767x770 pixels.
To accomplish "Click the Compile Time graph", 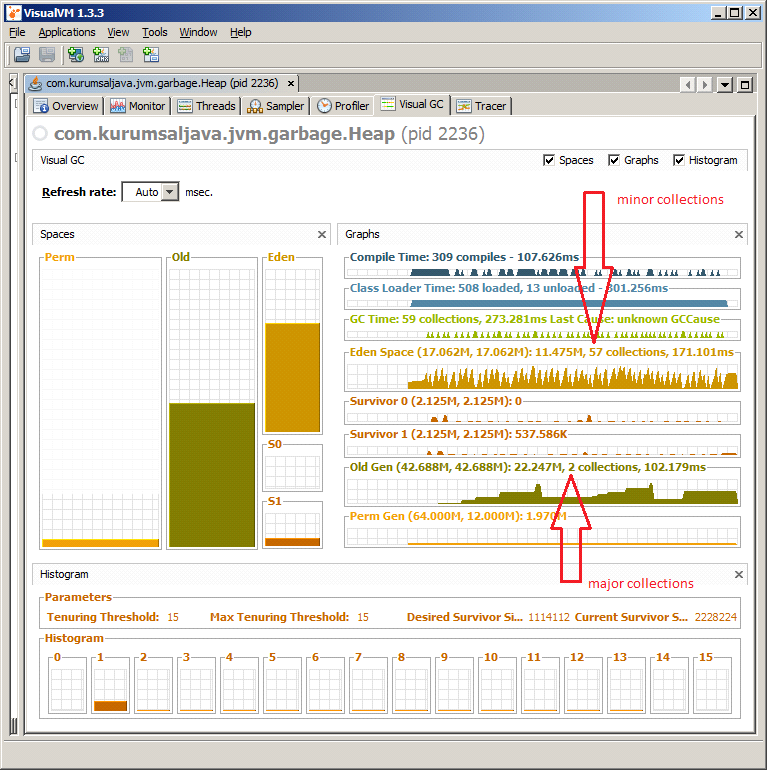I will pyautogui.click(x=542, y=272).
